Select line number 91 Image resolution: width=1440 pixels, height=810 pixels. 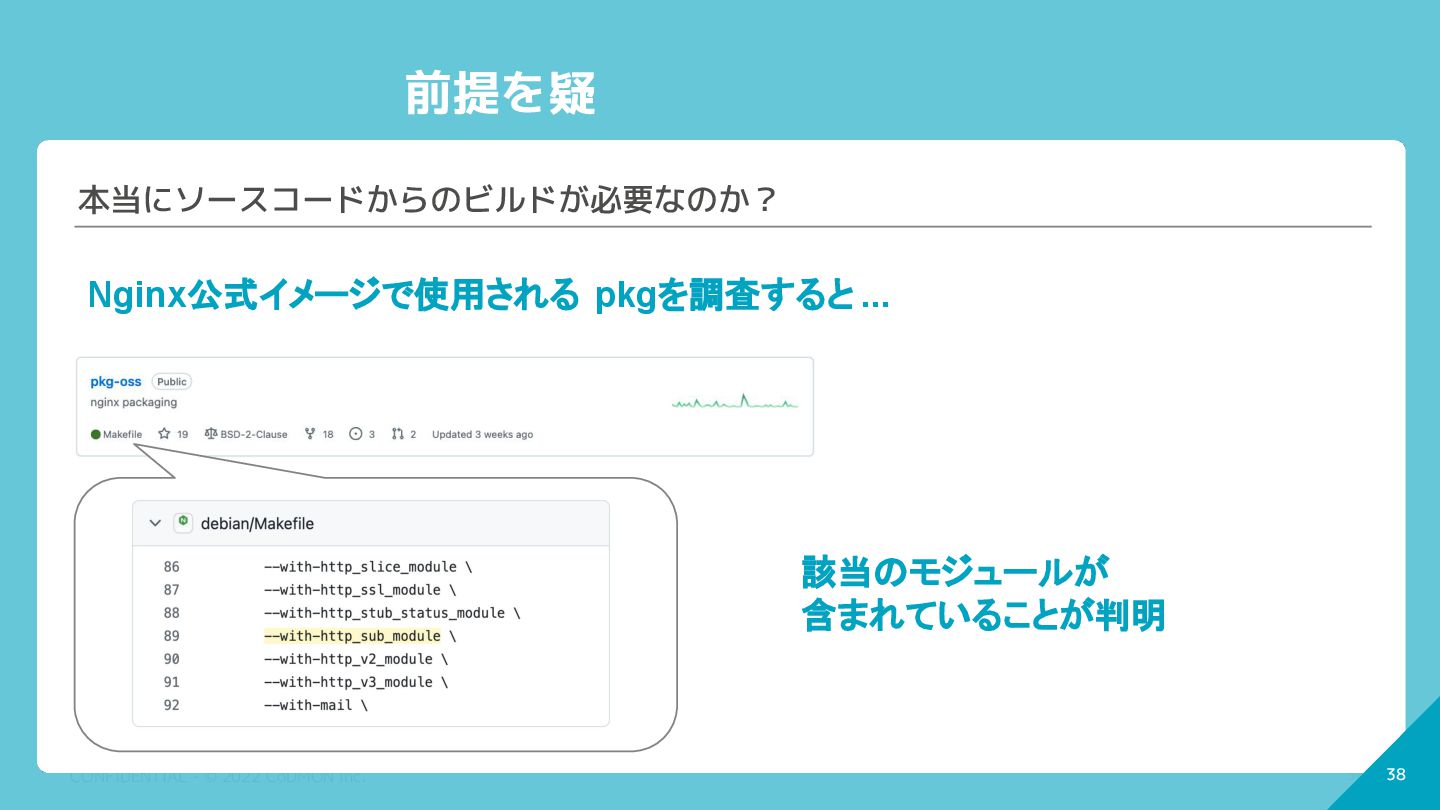[x=171, y=682]
